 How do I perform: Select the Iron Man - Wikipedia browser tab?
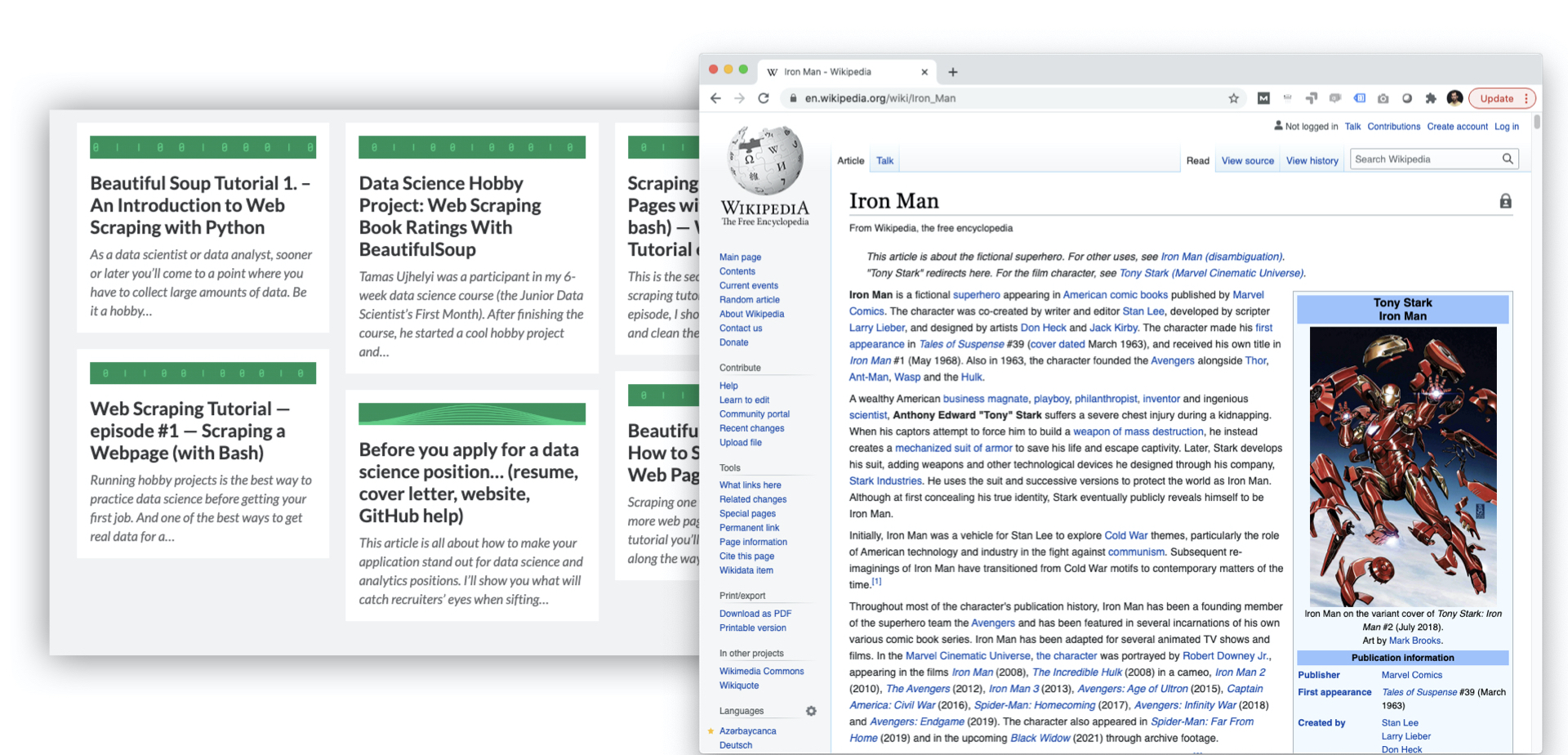(x=845, y=72)
